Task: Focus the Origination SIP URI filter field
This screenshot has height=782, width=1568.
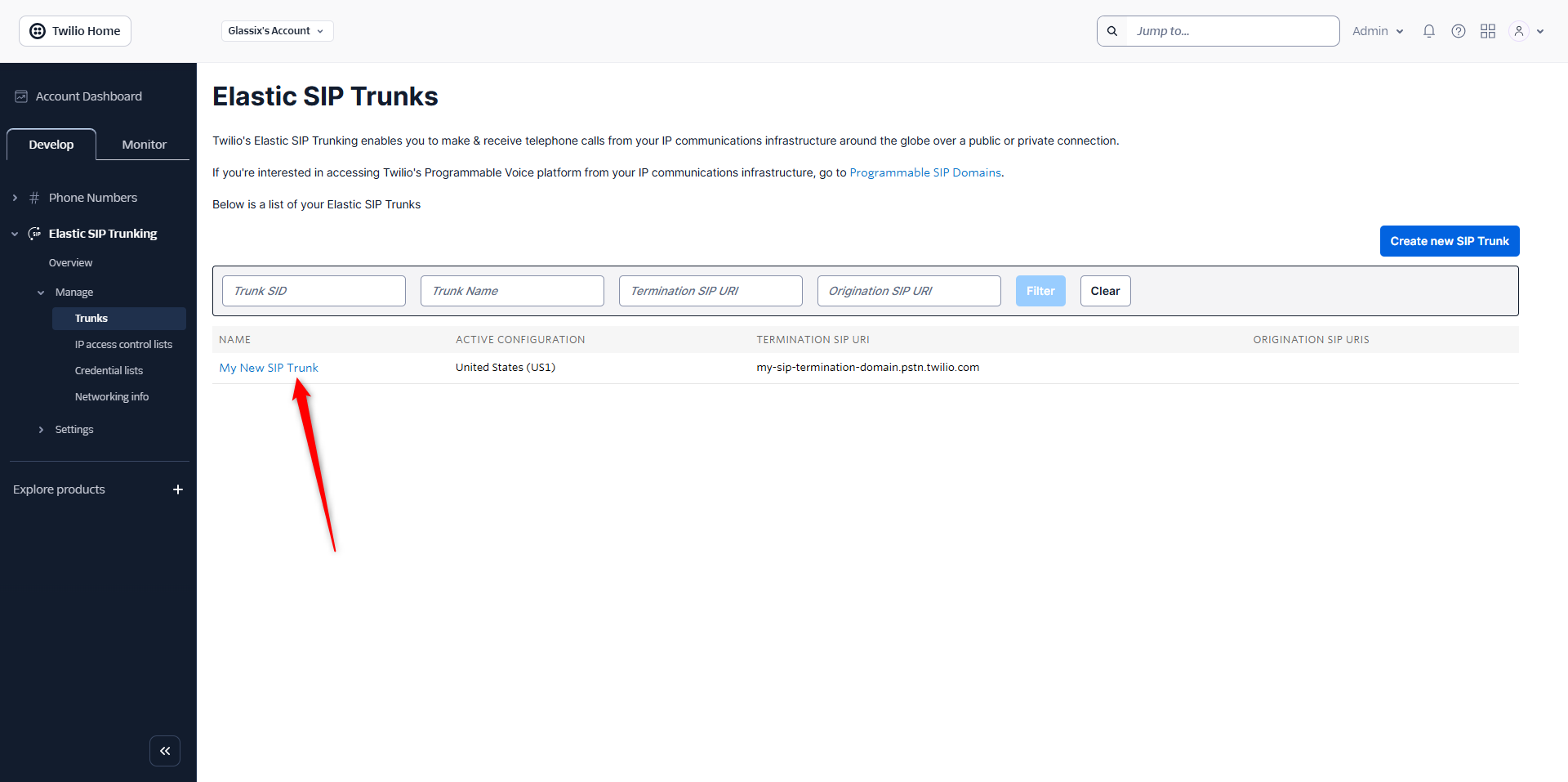Action: [x=909, y=291]
